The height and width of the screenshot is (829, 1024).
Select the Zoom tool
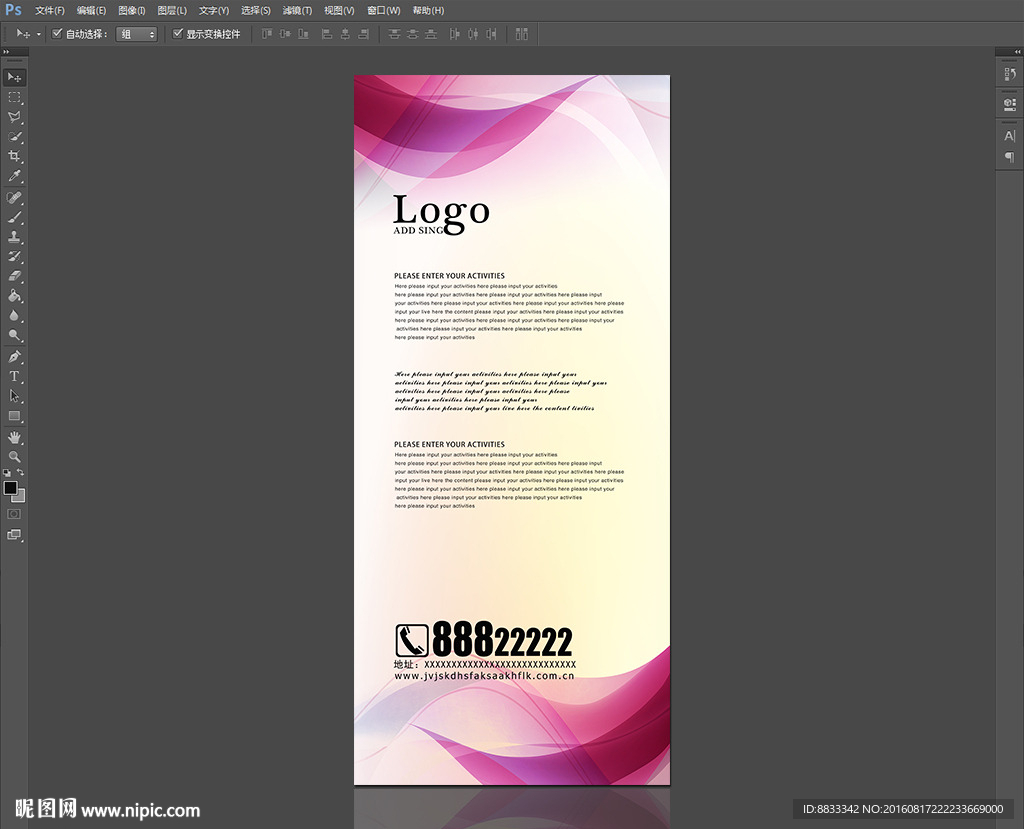(14, 457)
